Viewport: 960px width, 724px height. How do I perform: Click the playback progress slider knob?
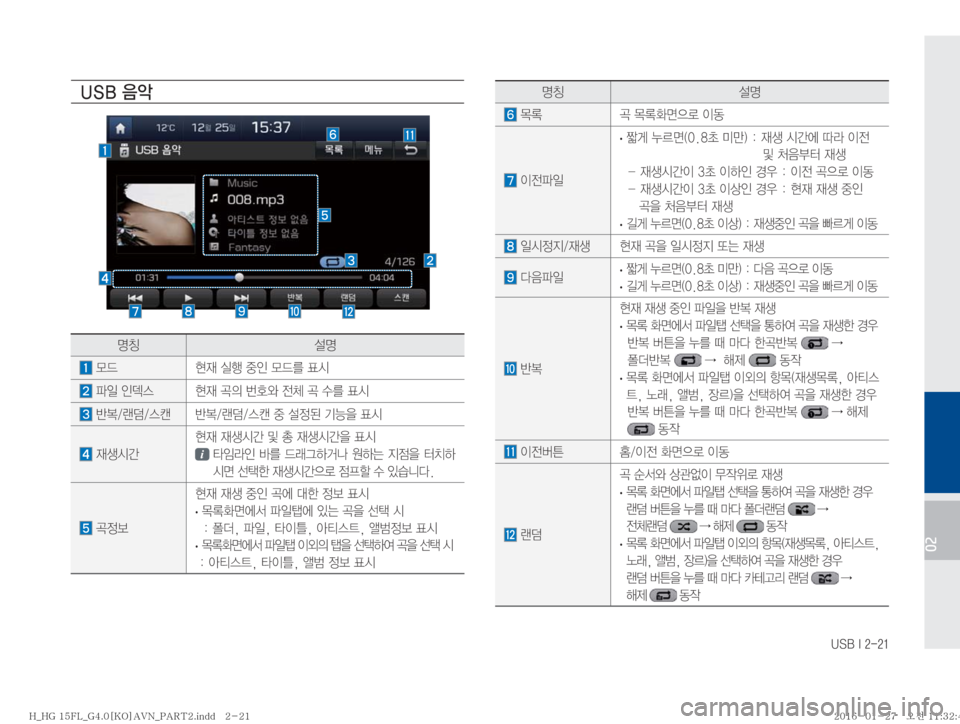239,277
